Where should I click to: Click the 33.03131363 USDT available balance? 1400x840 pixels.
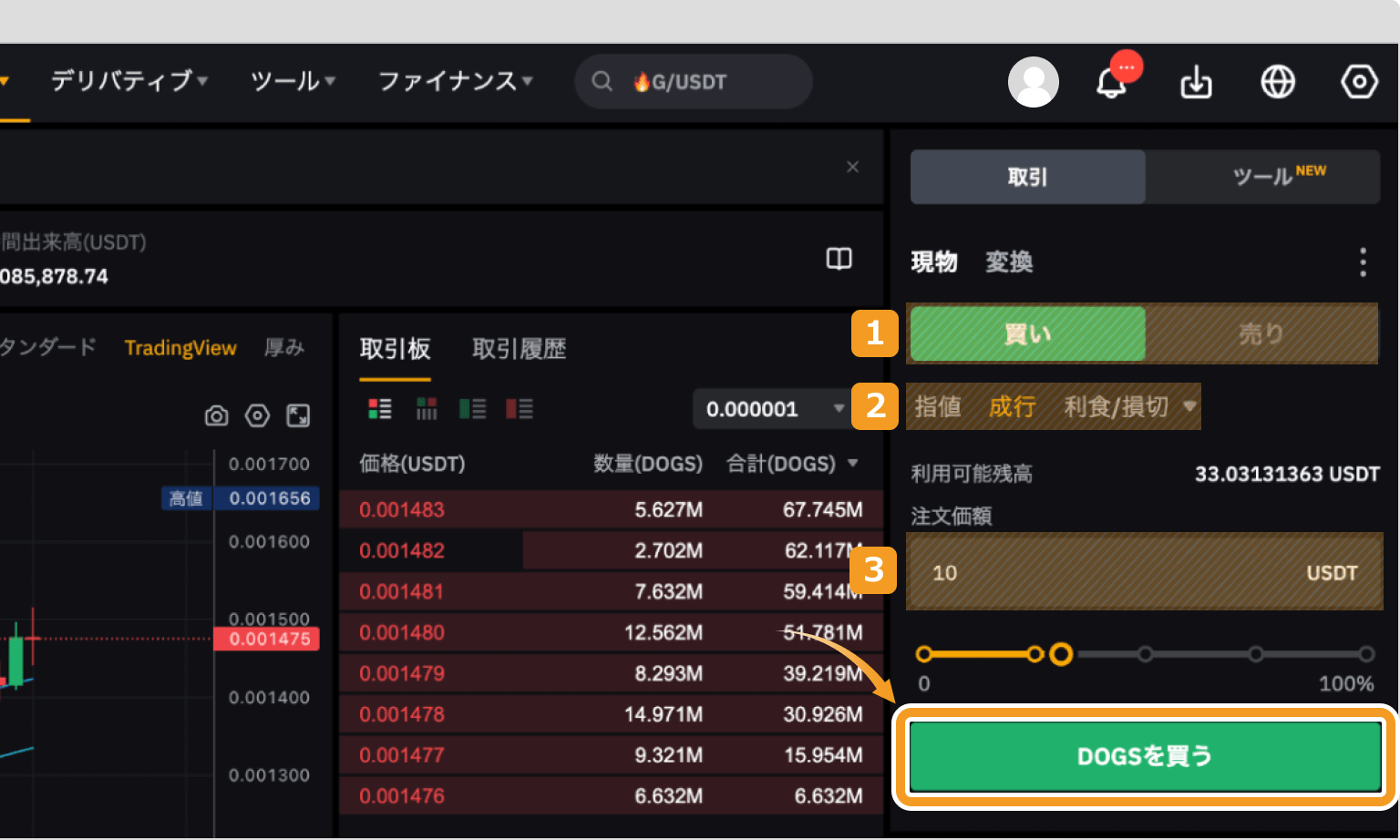tap(1287, 474)
